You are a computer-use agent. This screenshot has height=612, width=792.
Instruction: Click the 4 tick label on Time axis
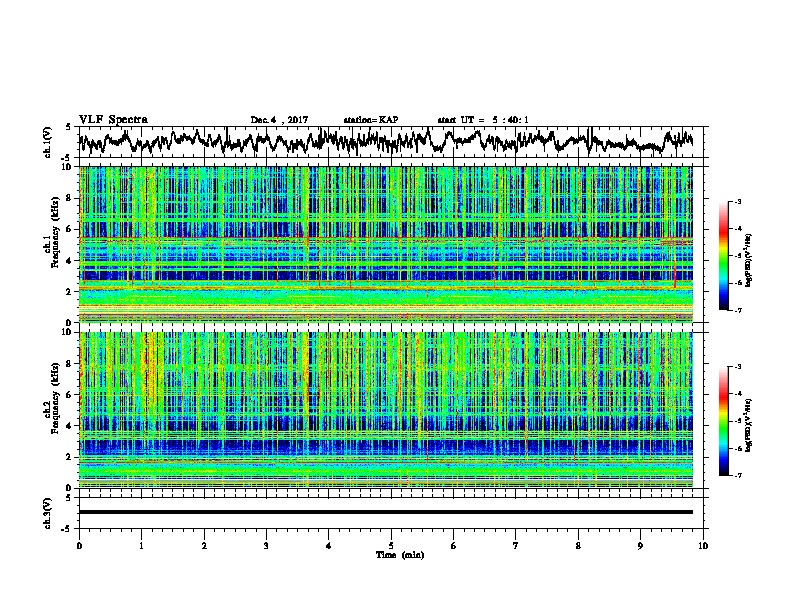tap(329, 546)
